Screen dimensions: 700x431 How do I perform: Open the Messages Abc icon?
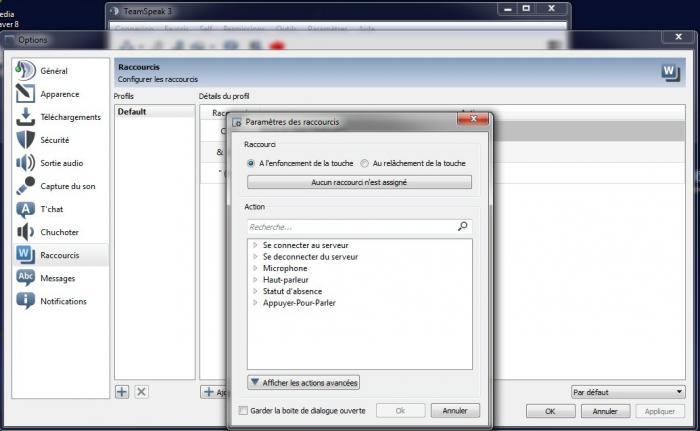(x=25, y=278)
